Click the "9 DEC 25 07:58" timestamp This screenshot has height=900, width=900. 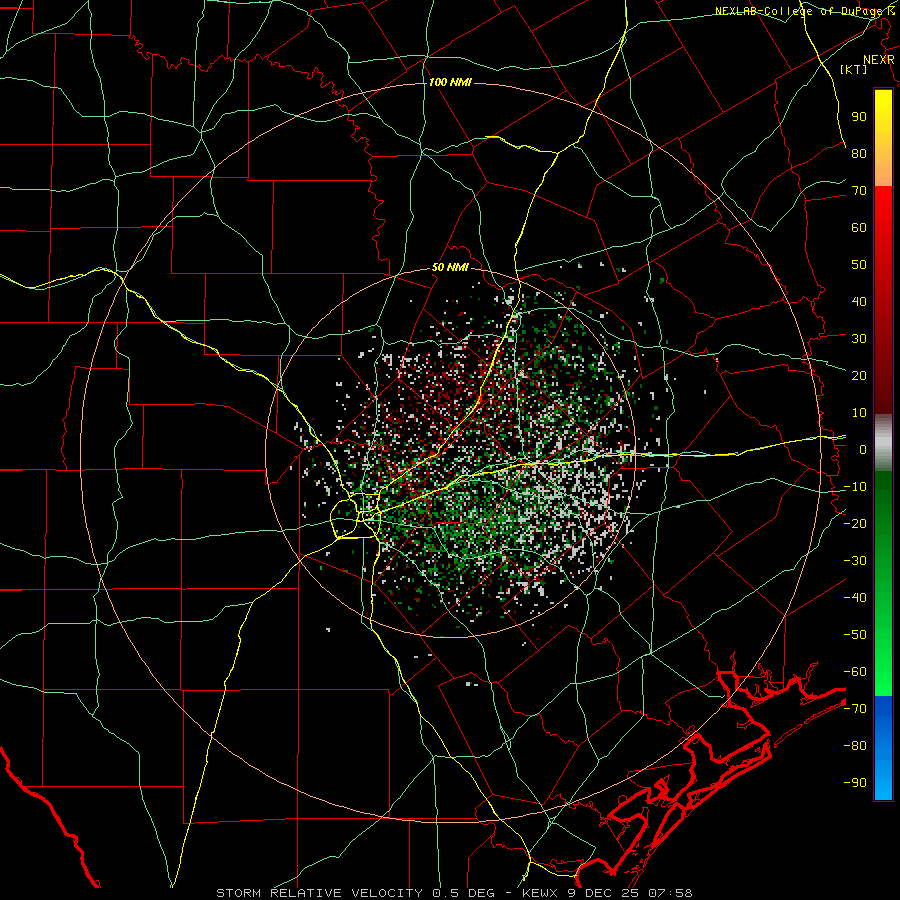pyautogui.click(x=630, y=893)
